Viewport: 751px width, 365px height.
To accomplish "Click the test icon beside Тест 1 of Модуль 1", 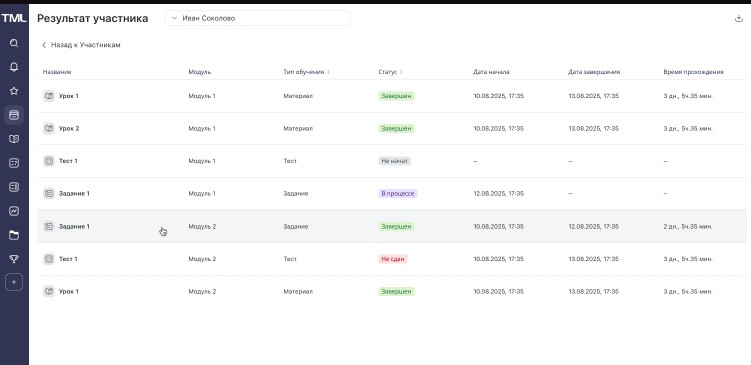I will pyautogui.click(x=48, y=161).
